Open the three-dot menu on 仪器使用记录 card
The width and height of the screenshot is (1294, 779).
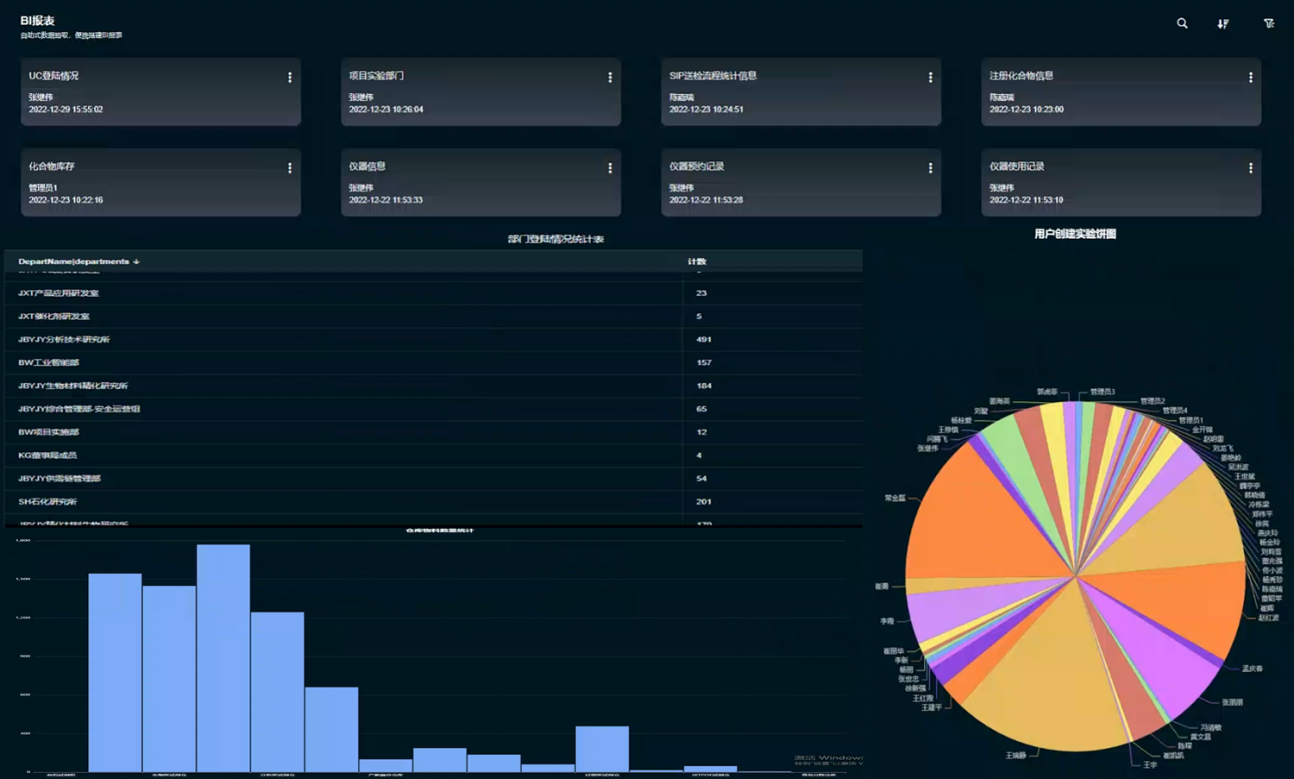[x=1250, y=168]
